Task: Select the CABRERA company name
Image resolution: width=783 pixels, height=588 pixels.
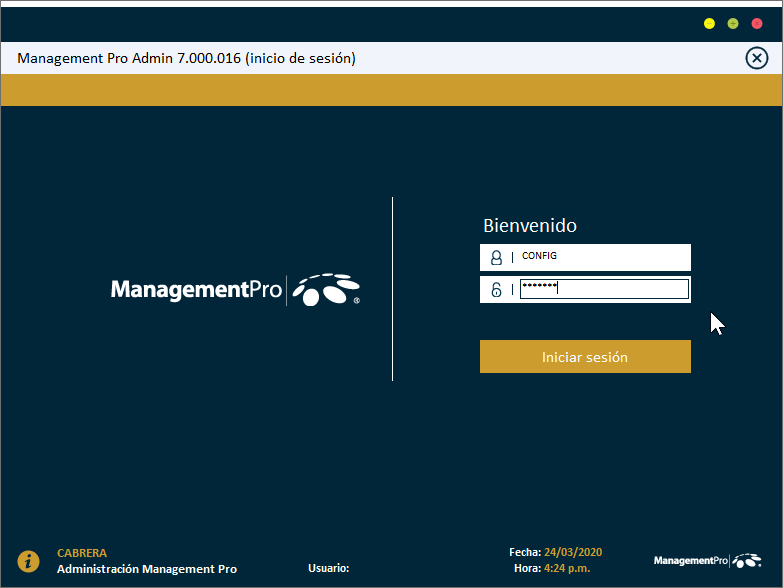Action: [82, 553]
